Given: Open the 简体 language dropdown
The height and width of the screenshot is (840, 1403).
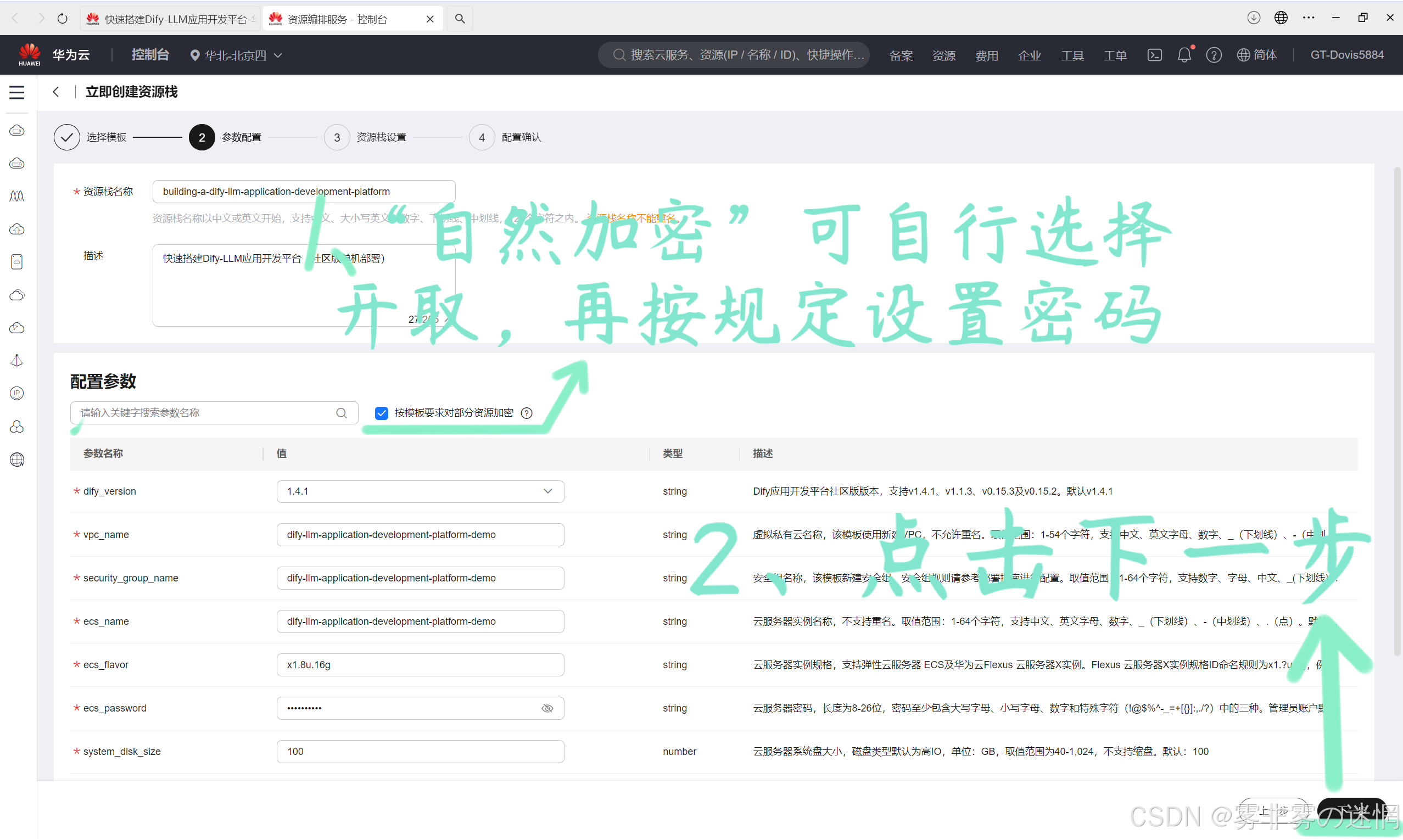Looking at the screenshot, I should pyautogui.click(x=1256, y=55).
